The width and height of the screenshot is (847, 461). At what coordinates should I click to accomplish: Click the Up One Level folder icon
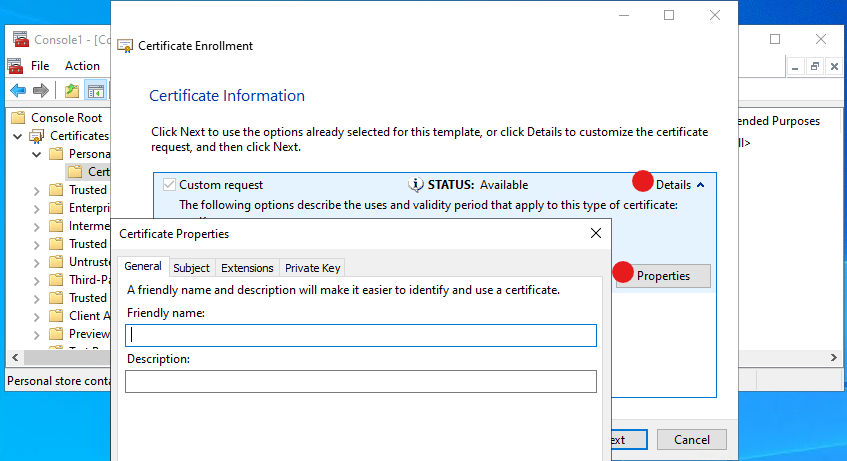tap(72, 91)
